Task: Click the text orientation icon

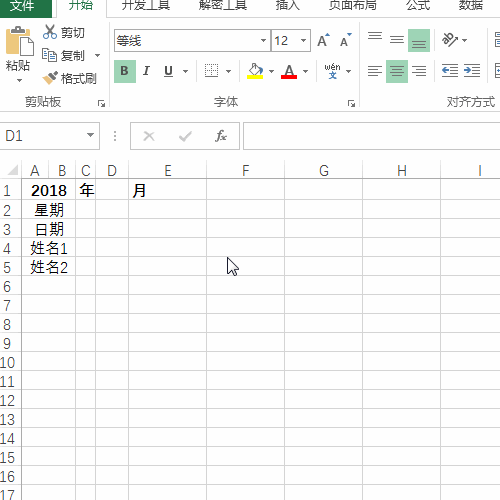Action: (449, 40)
